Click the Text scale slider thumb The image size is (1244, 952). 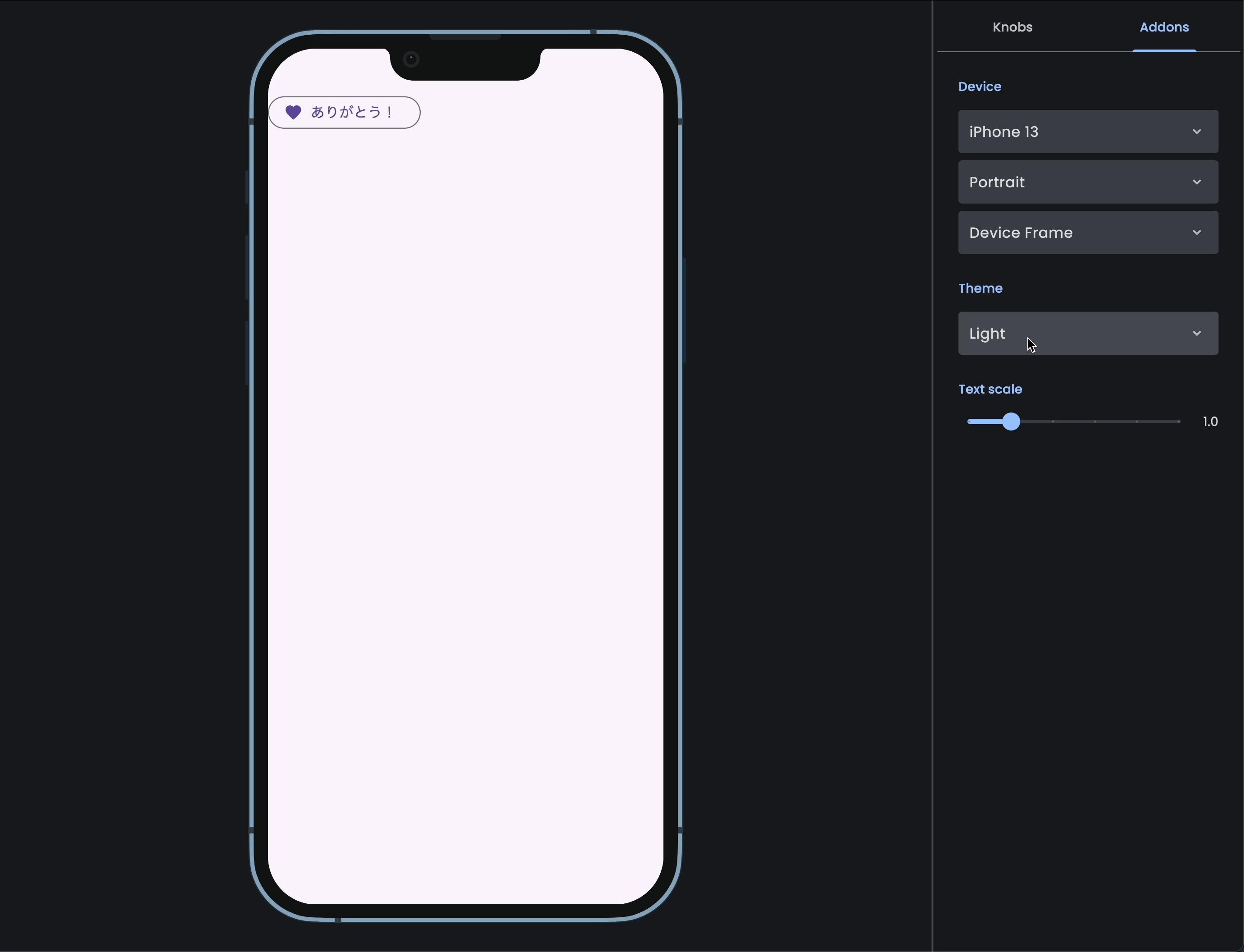pos(1011,422)
